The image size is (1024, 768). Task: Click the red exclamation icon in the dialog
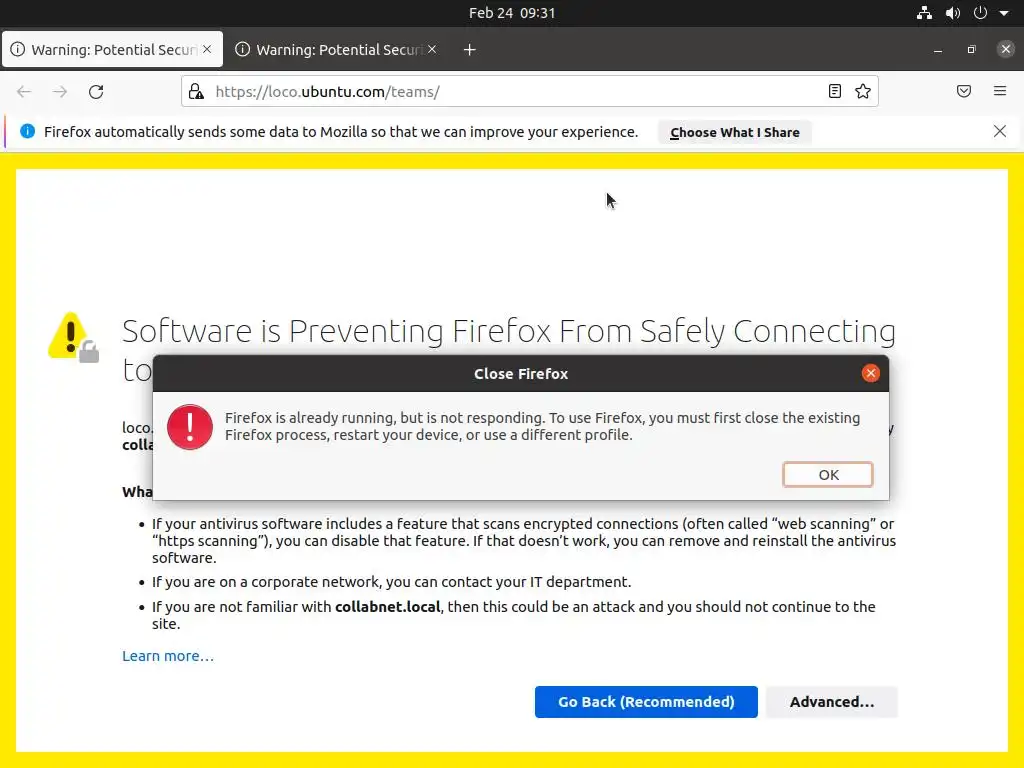pos(189,427)
